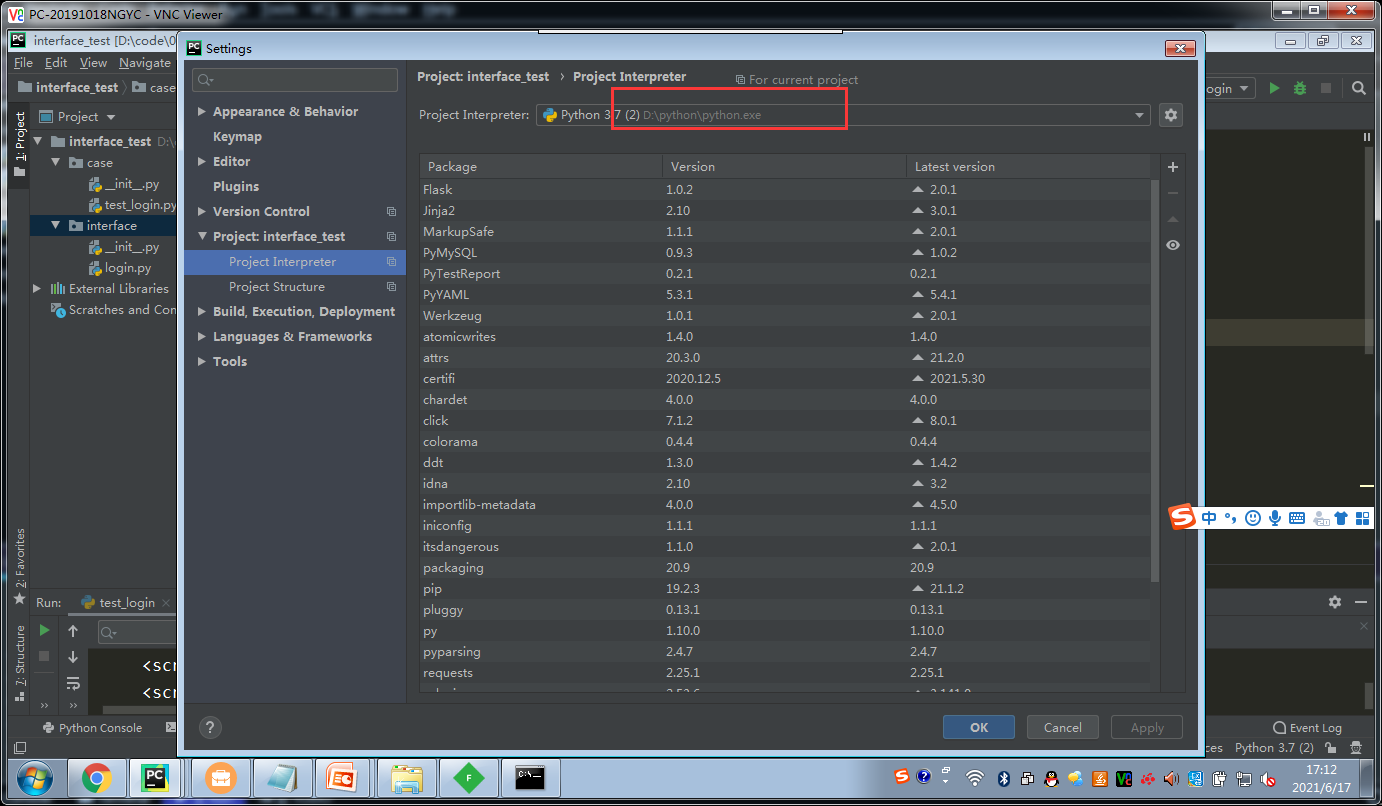Open the file explorer taskbar icon
Screen dimensions: 1382x806
(407, 777)
